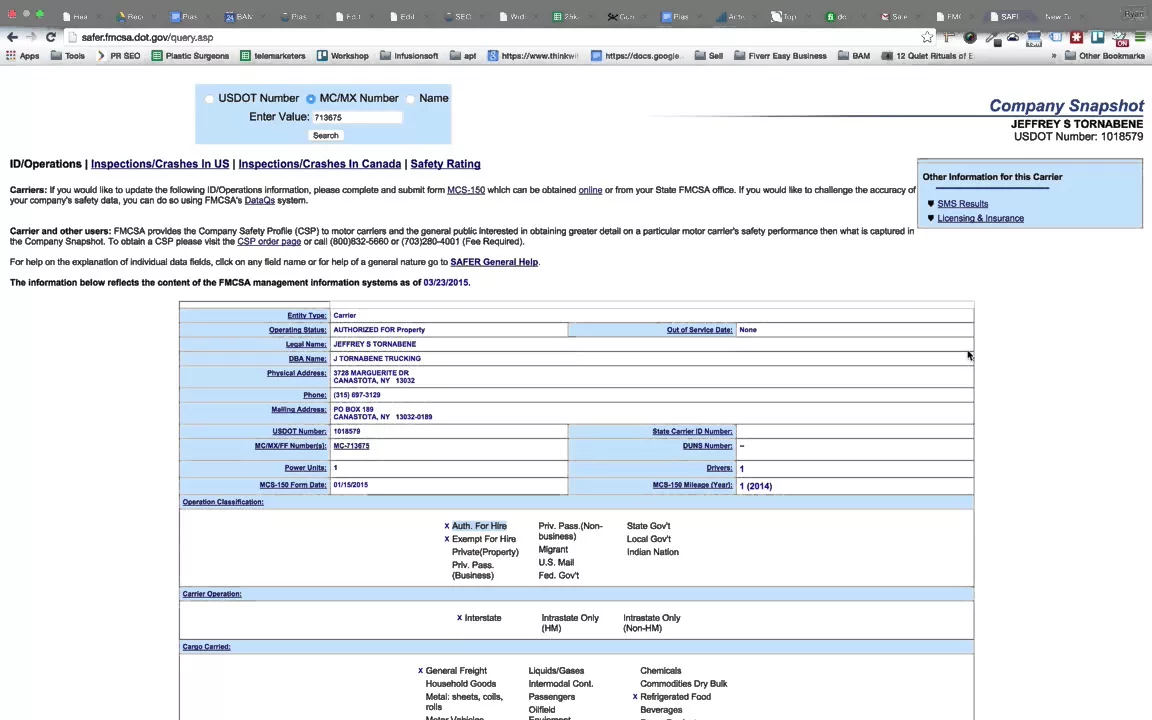The height and width of the screenshot is (720, 1152).
Task: Open the Safety Rating link
Action: [x=445, y=164]
